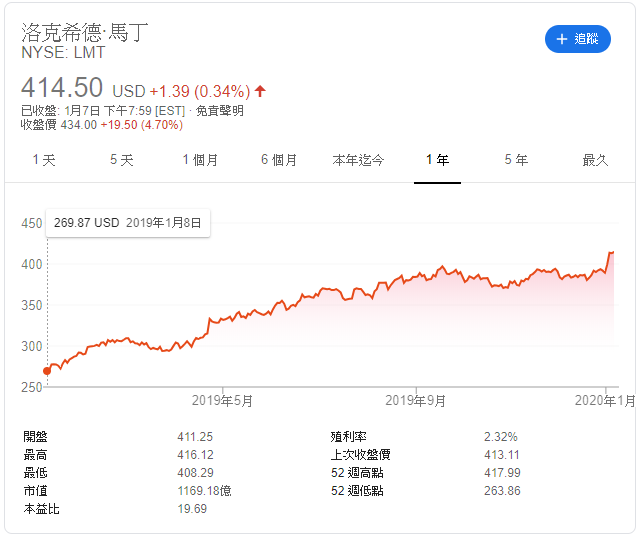Click the 市值 value 1169.18億
The image size is (639, 537).
(x=204, y=491)
